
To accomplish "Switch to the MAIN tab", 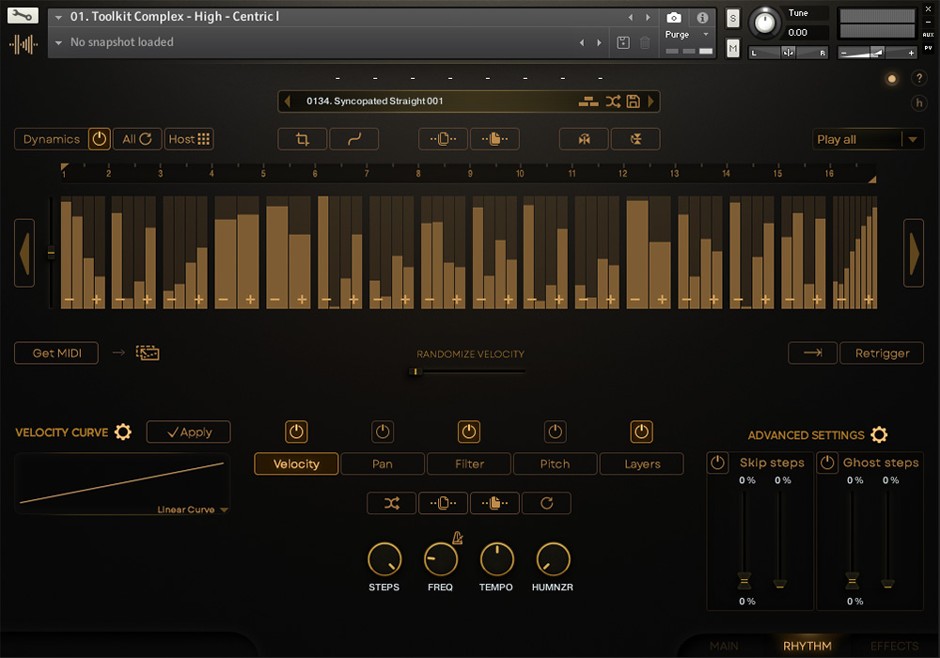I will 724,646.
